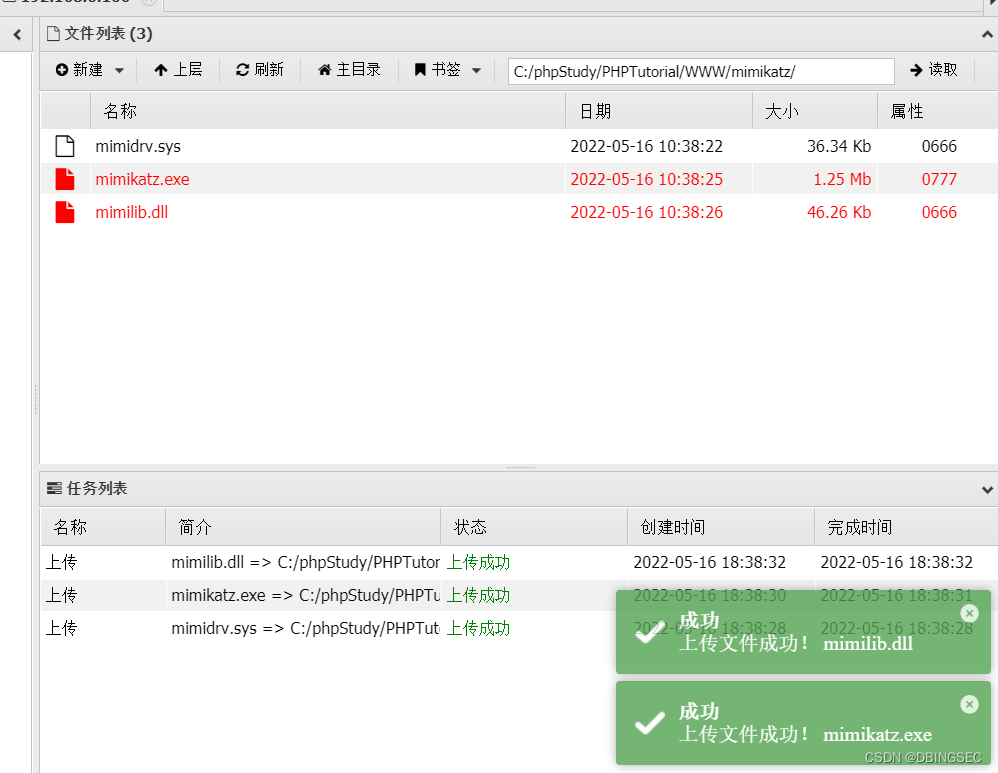
Task: Click 上传成功 status in mimilib.dll row
Action: [478, 562]
